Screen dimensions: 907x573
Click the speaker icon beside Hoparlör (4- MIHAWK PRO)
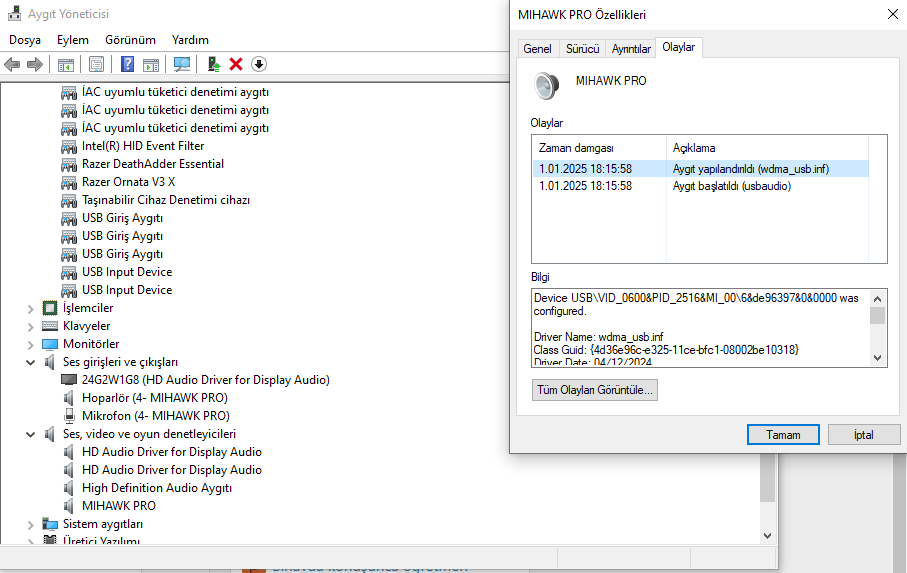pyautogui.click(x=69, y=398)
